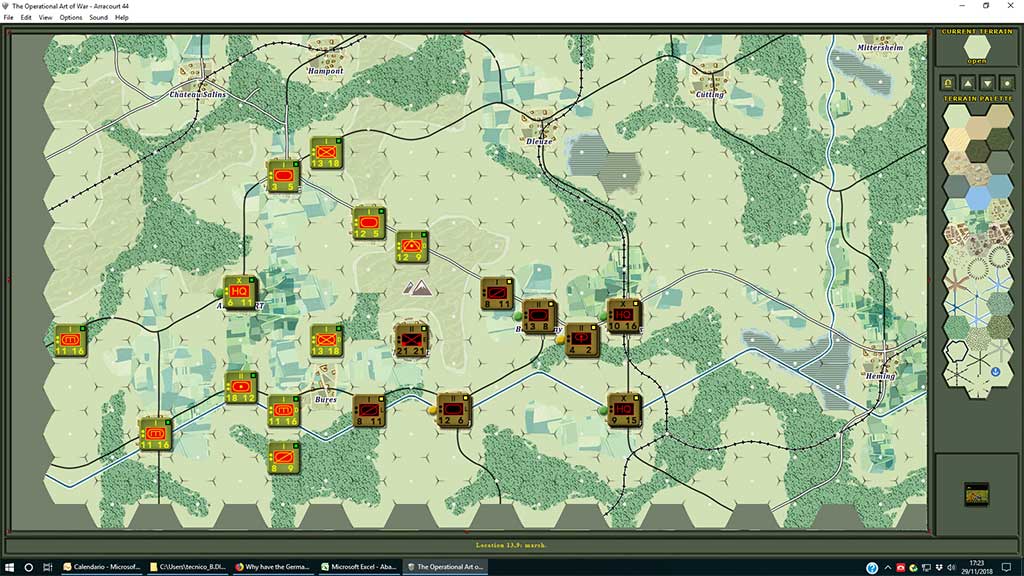Click the Location 13,9 marsh status text
The image size is (1024, 576).
[511, 545]
